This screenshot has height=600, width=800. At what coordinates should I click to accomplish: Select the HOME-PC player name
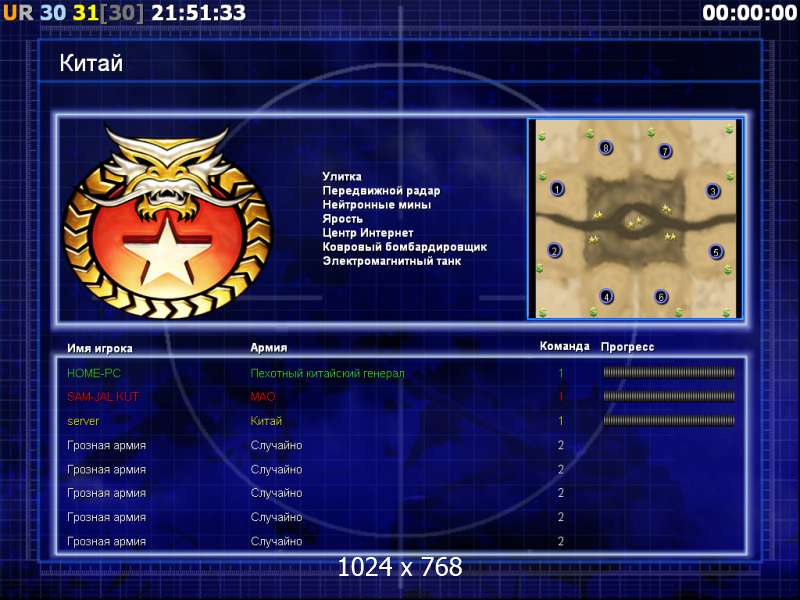pos(94,373)
